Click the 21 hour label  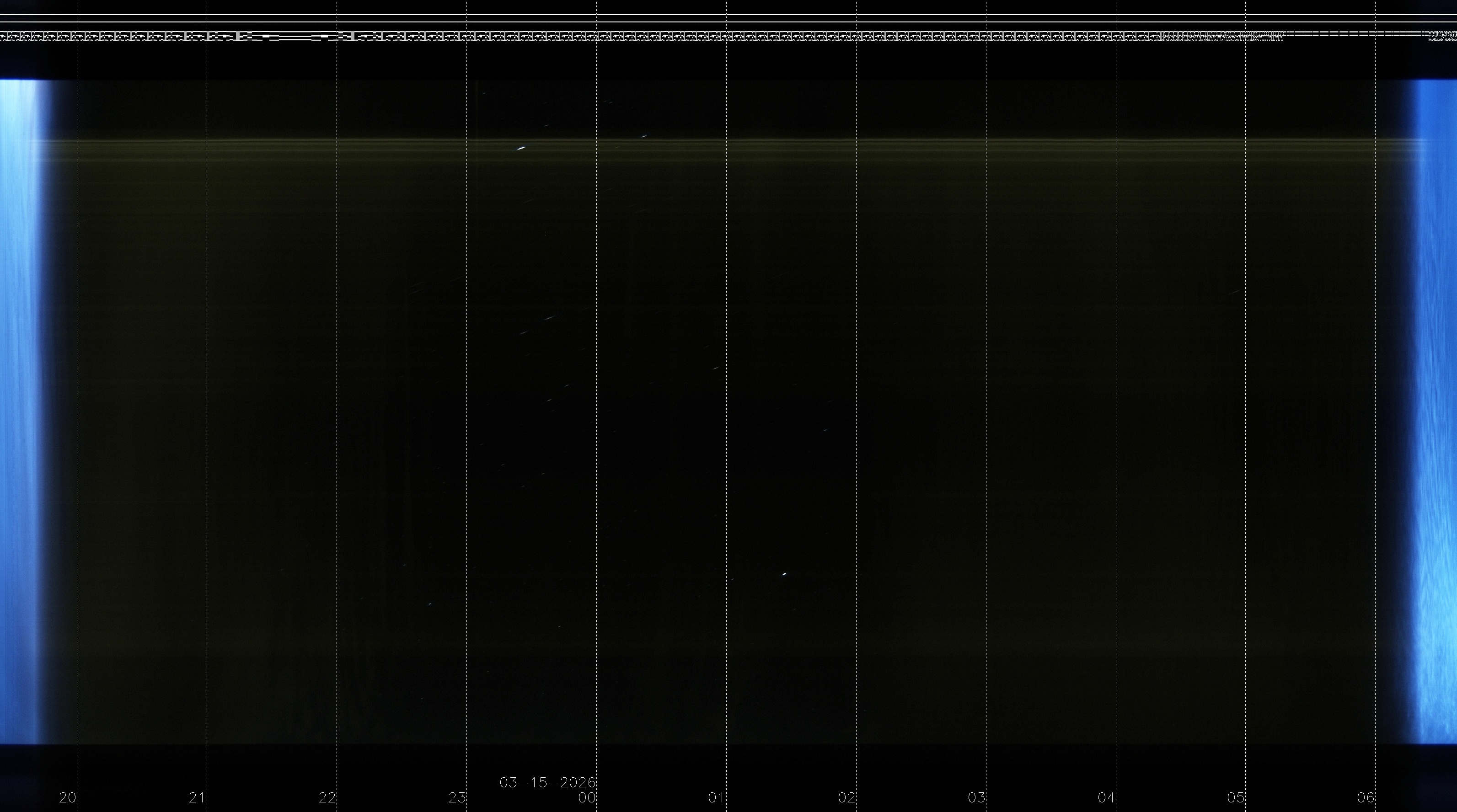click(x=197, y=798)
